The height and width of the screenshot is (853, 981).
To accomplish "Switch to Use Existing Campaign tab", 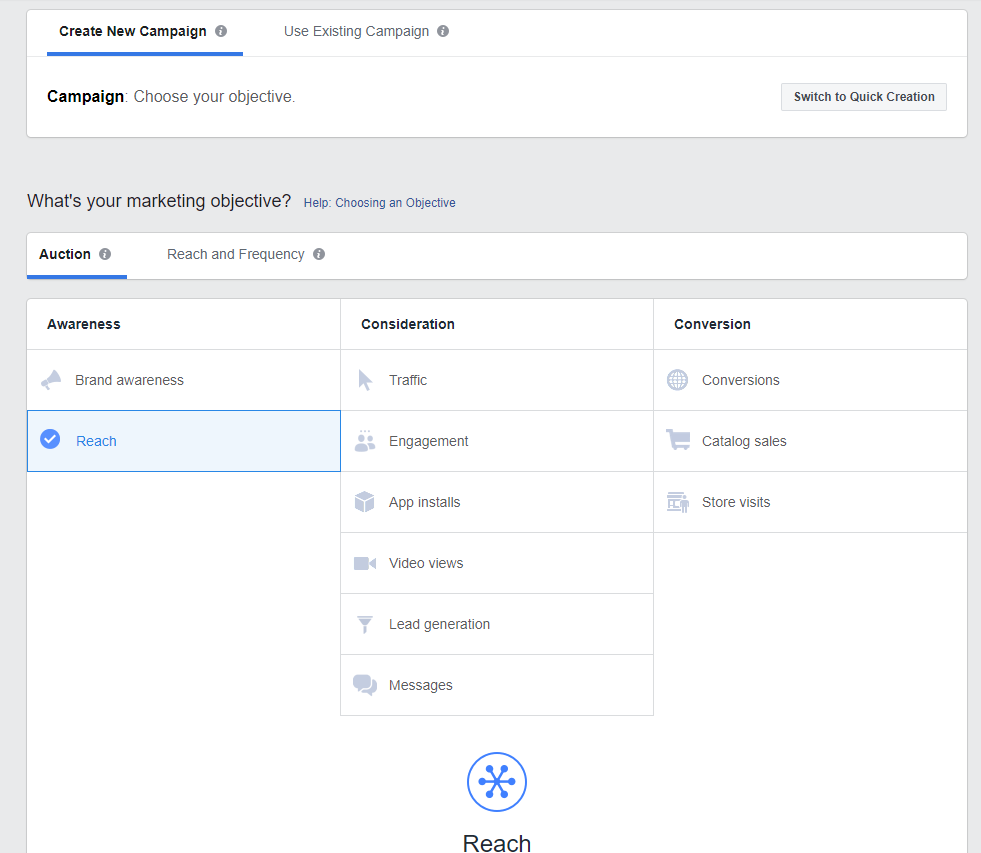I will tap(356, 31).
